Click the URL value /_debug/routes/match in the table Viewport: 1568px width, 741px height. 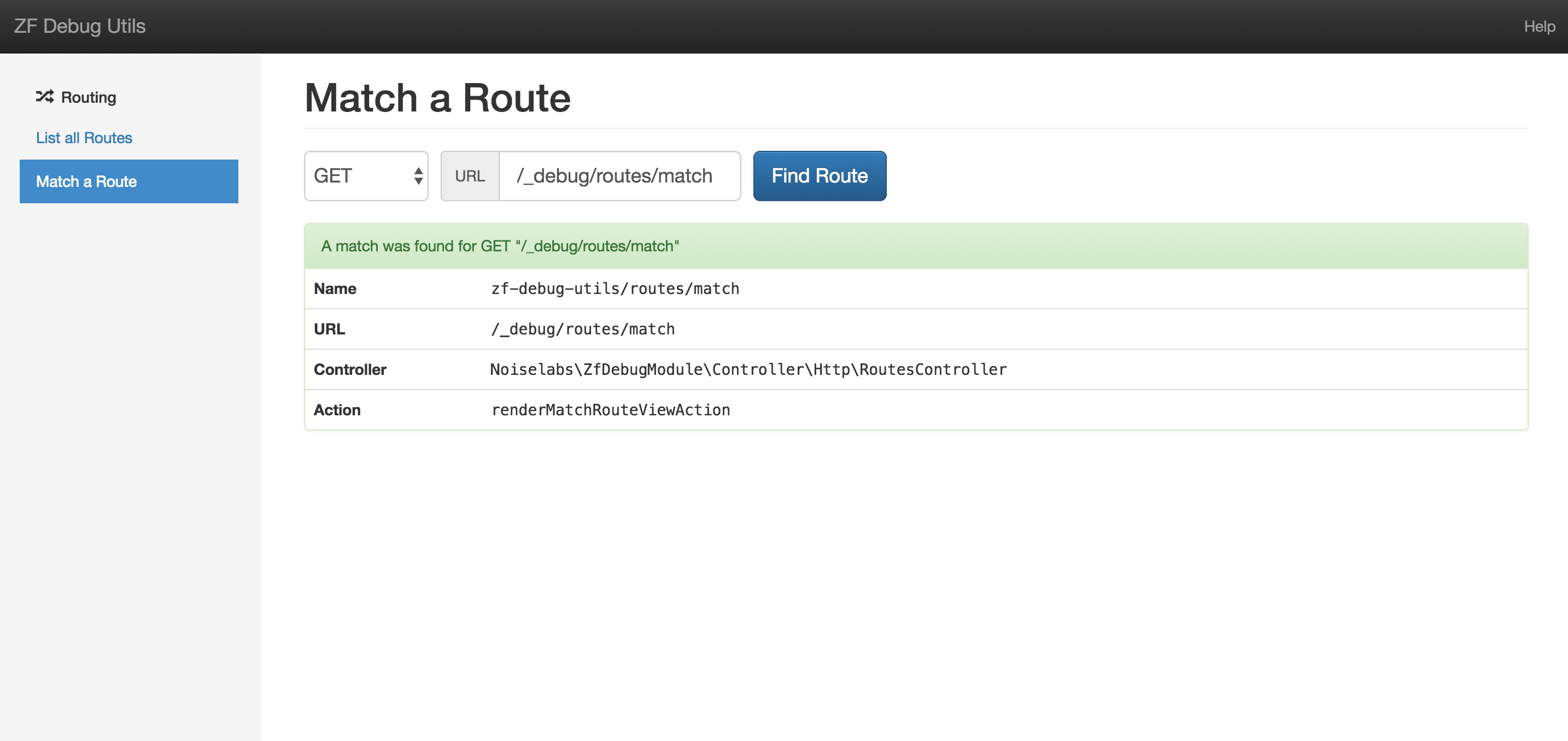point(582,328)
